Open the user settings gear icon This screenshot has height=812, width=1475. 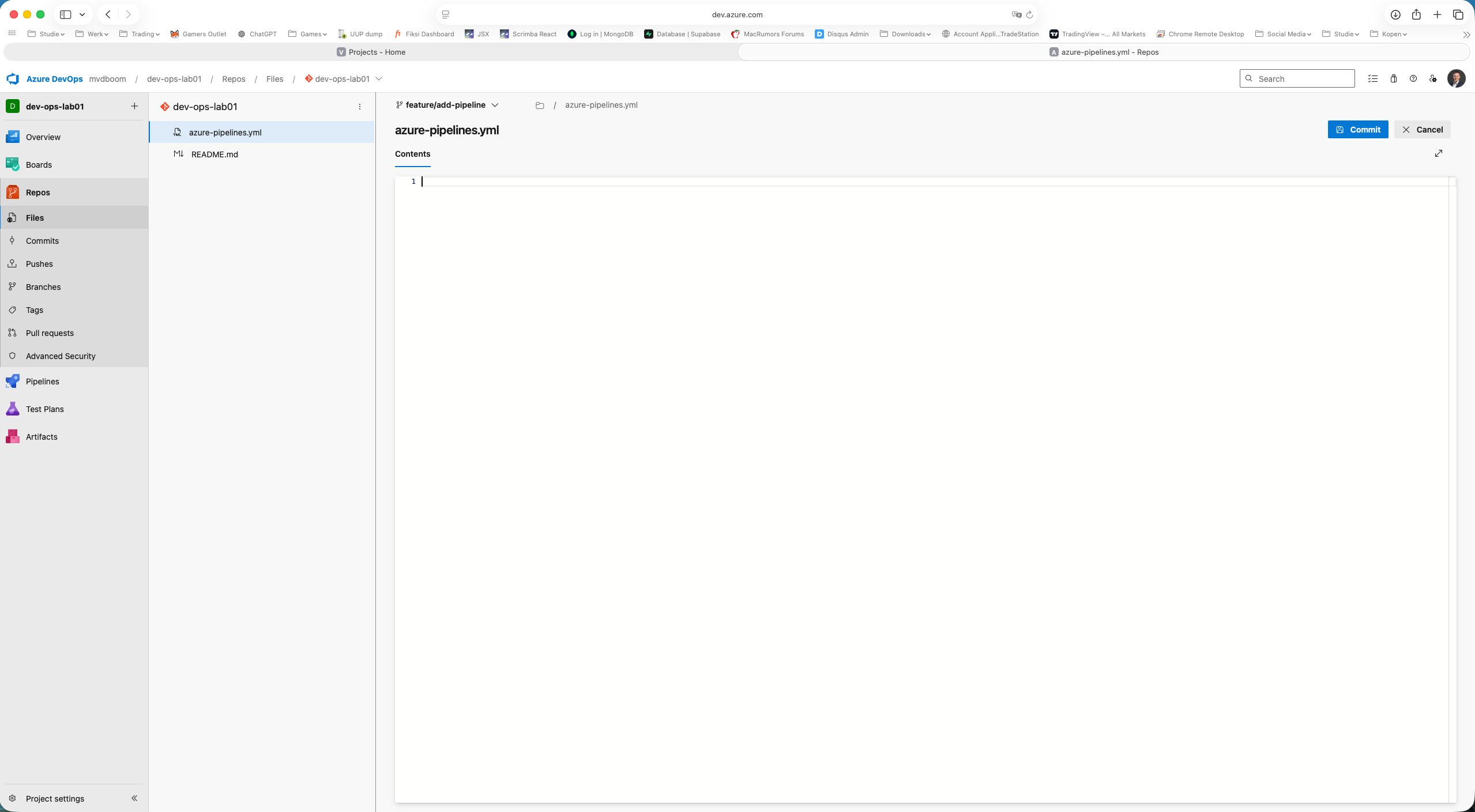pyautogui.click(x=1432, y=78)
